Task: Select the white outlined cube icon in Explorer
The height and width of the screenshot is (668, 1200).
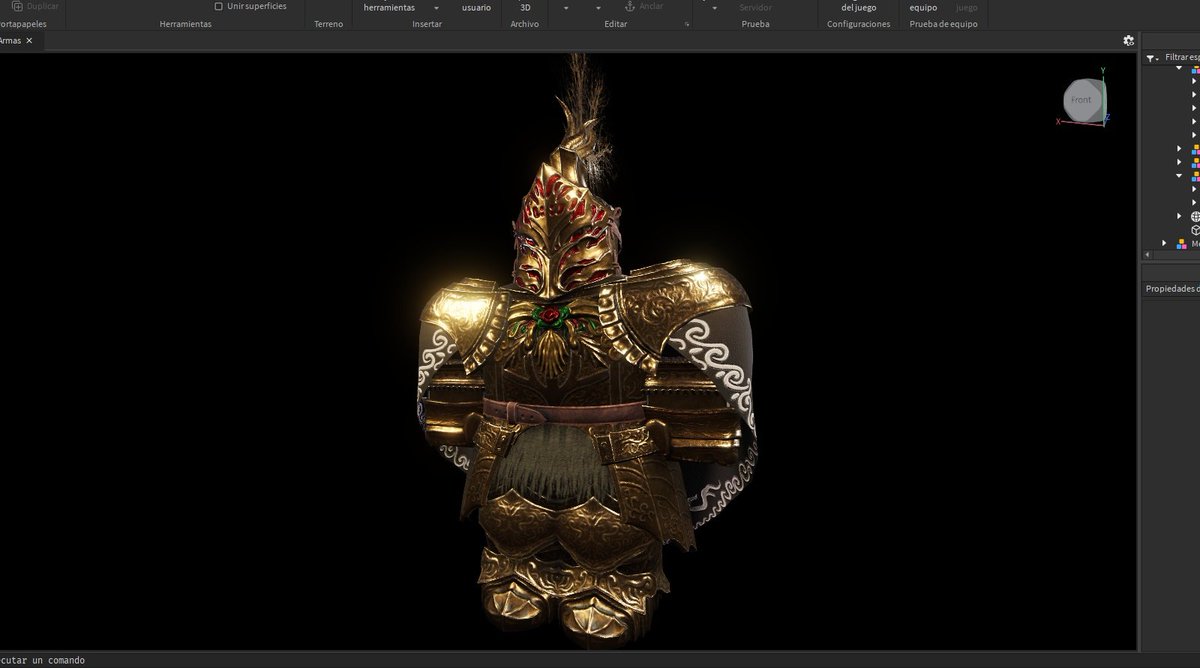Action: coord(1195,230)
